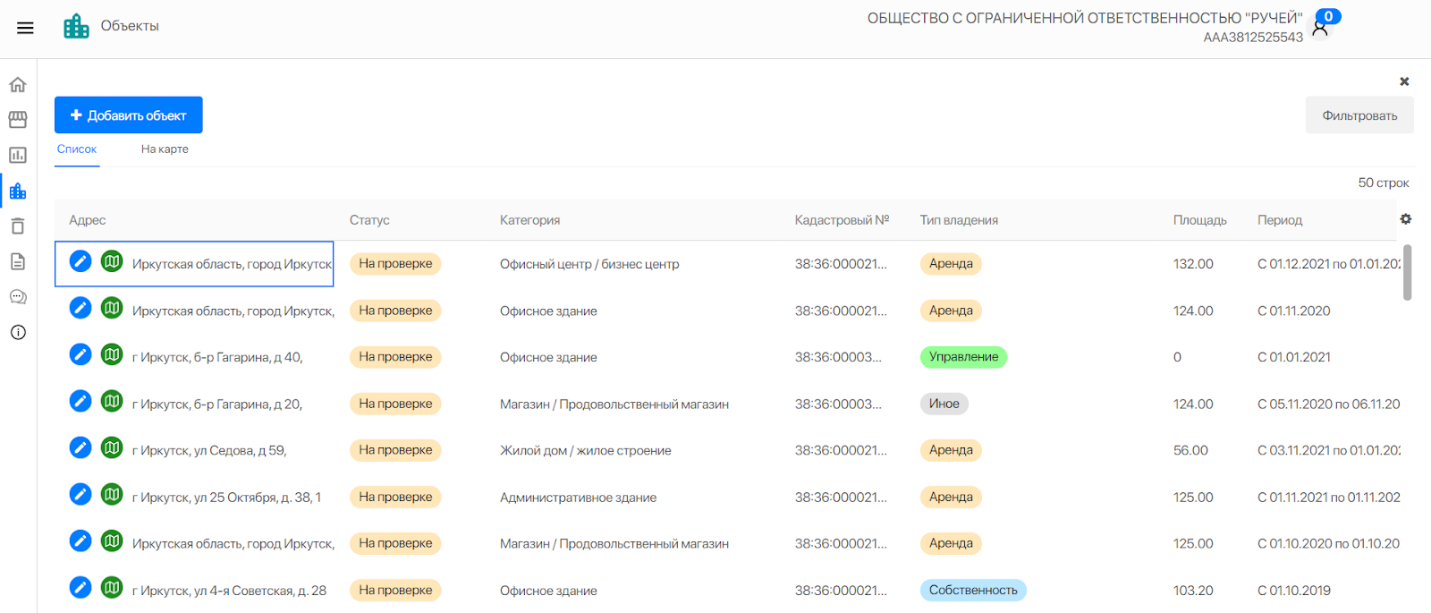This screenshot has width=1431, height=613.
Task: Show б-р Гагарина, д 40 on map
Action: tap(112, 356)
